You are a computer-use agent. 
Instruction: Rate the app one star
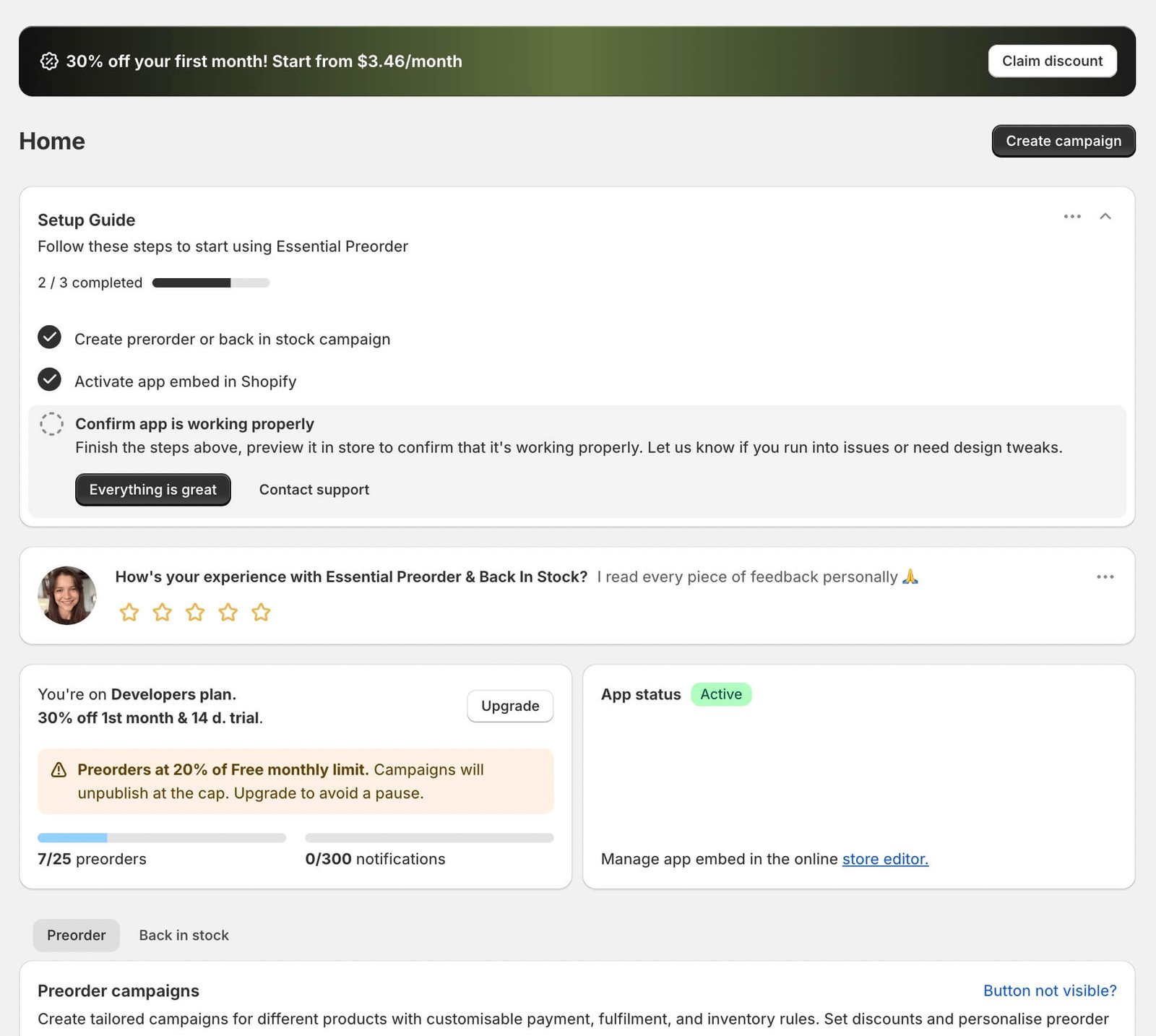129,613
